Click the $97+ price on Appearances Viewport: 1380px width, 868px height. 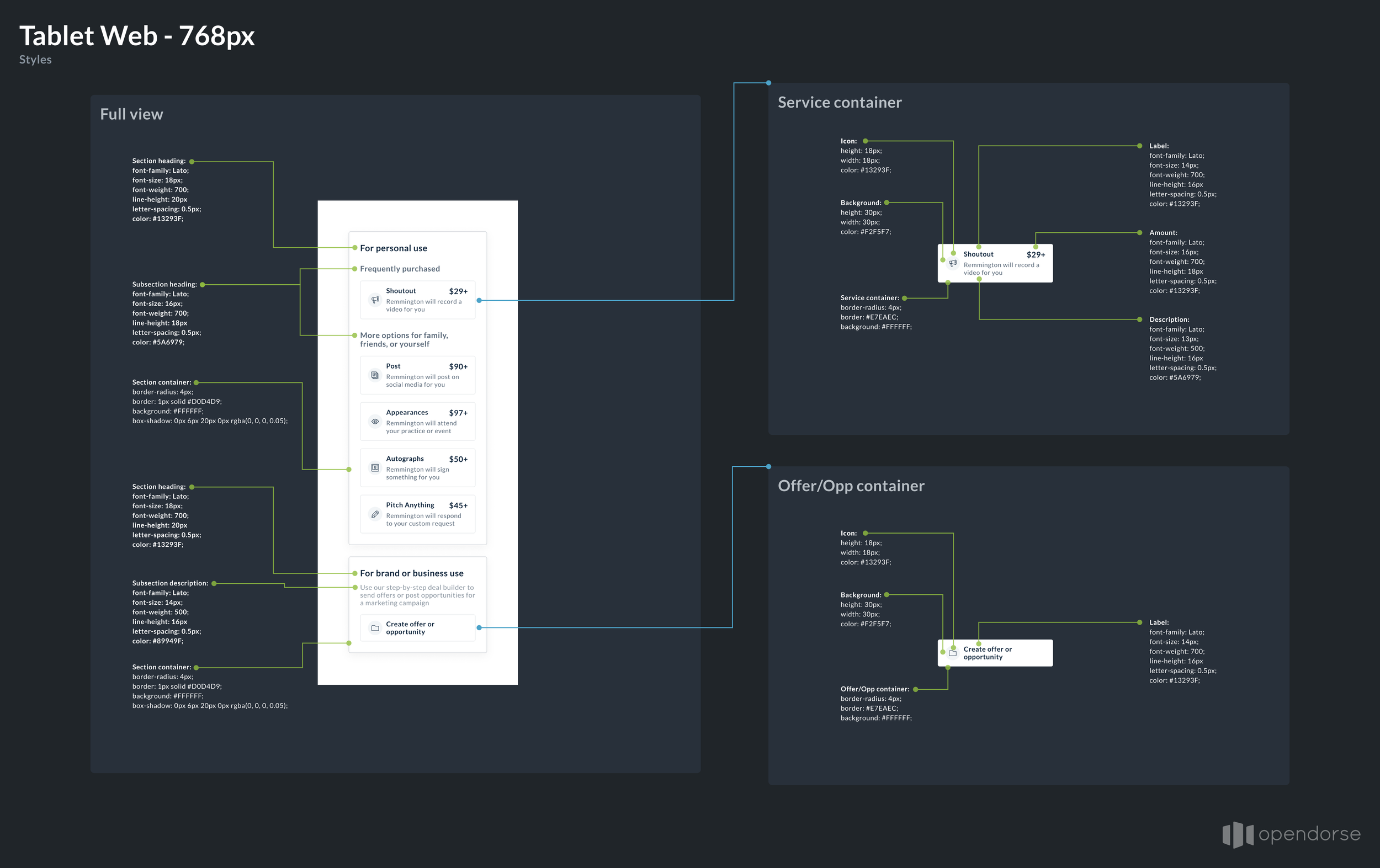[458, 413]
